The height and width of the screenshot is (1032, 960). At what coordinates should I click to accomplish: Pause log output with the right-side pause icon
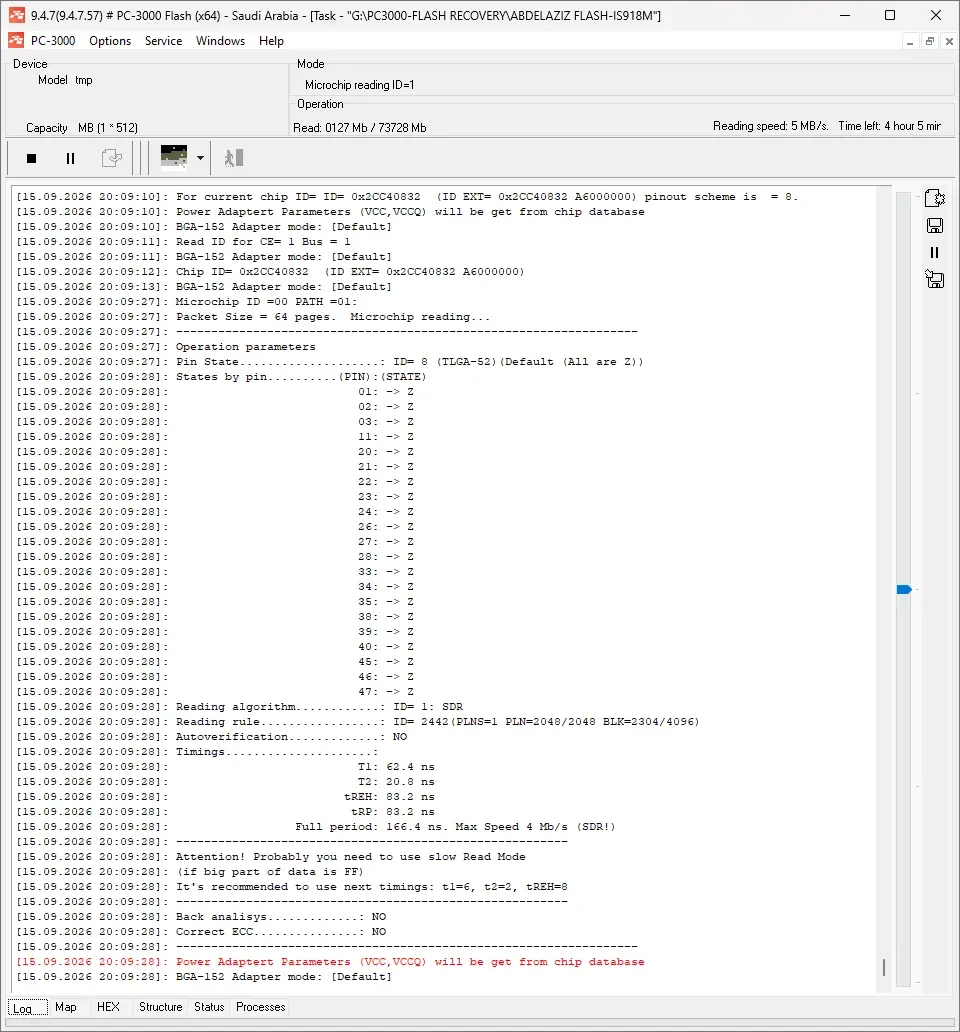click(934, 253)
